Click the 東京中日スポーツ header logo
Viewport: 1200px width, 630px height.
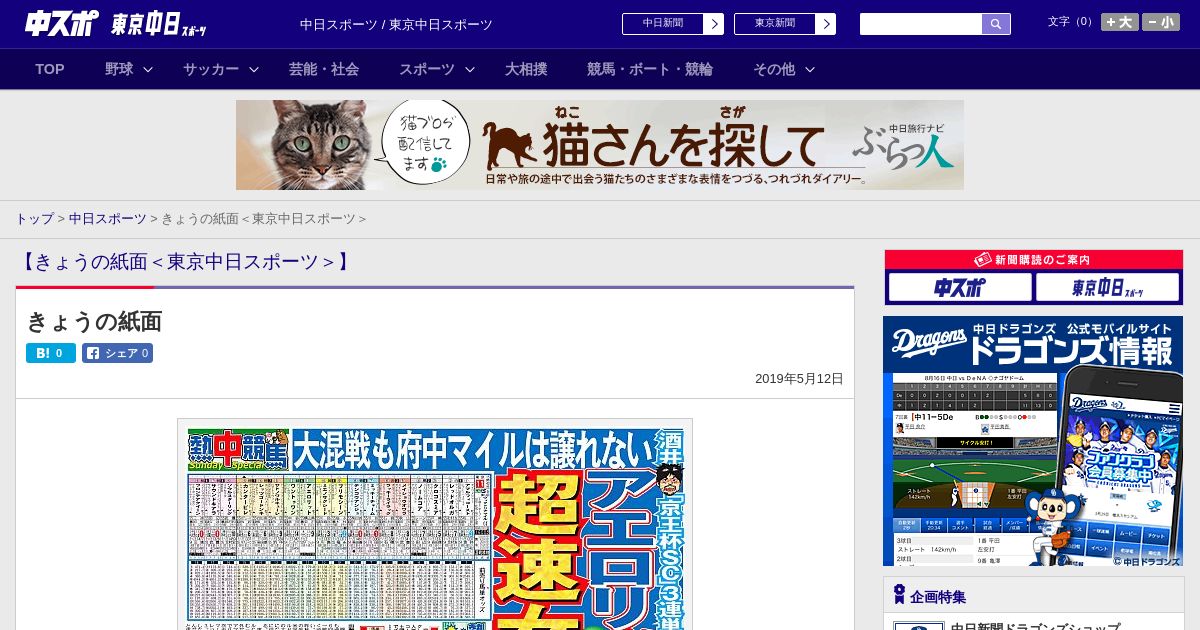pyautogui.click(x=160, y=24)
